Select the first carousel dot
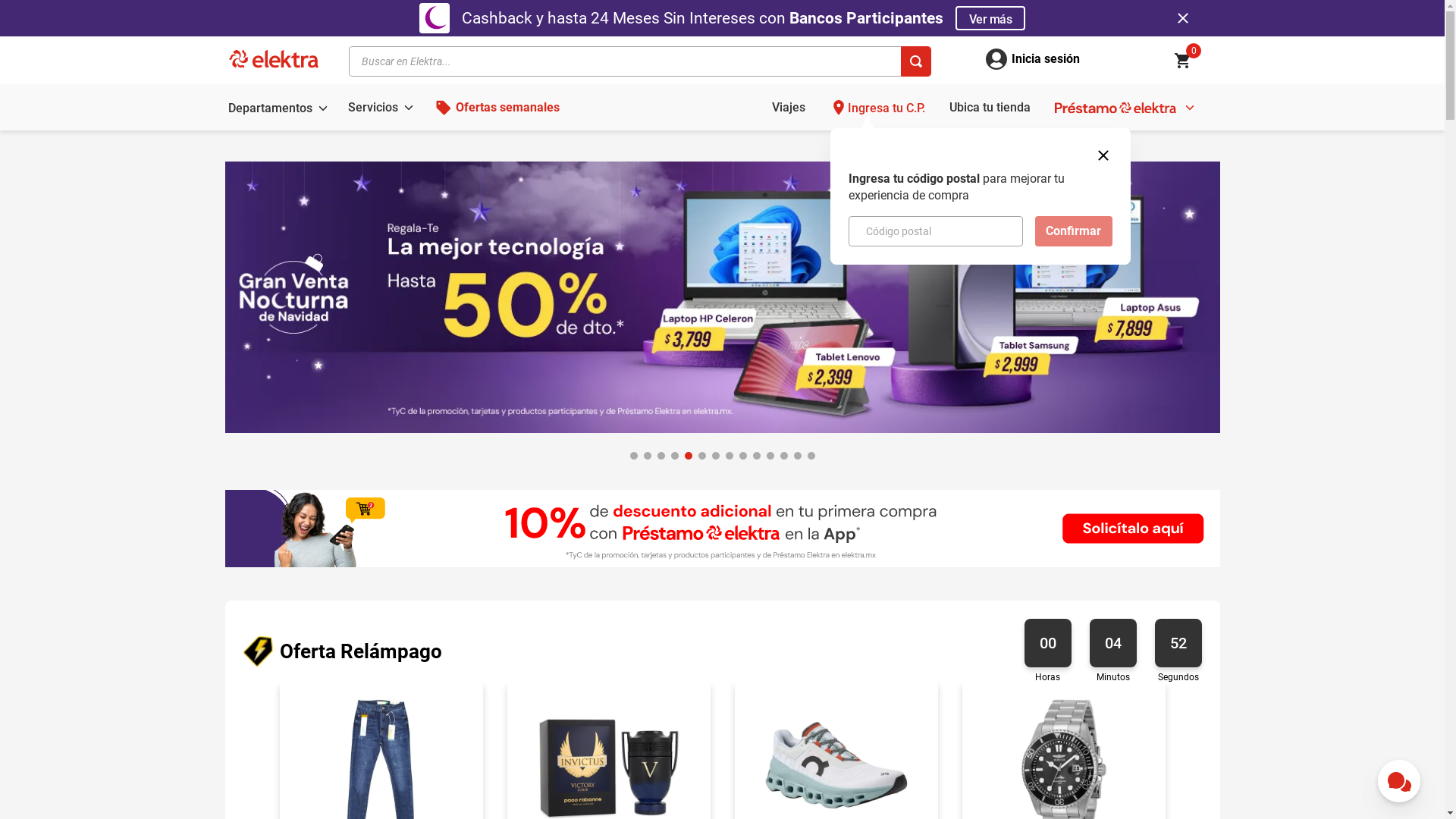The image size is (1456, 819). 634,456
